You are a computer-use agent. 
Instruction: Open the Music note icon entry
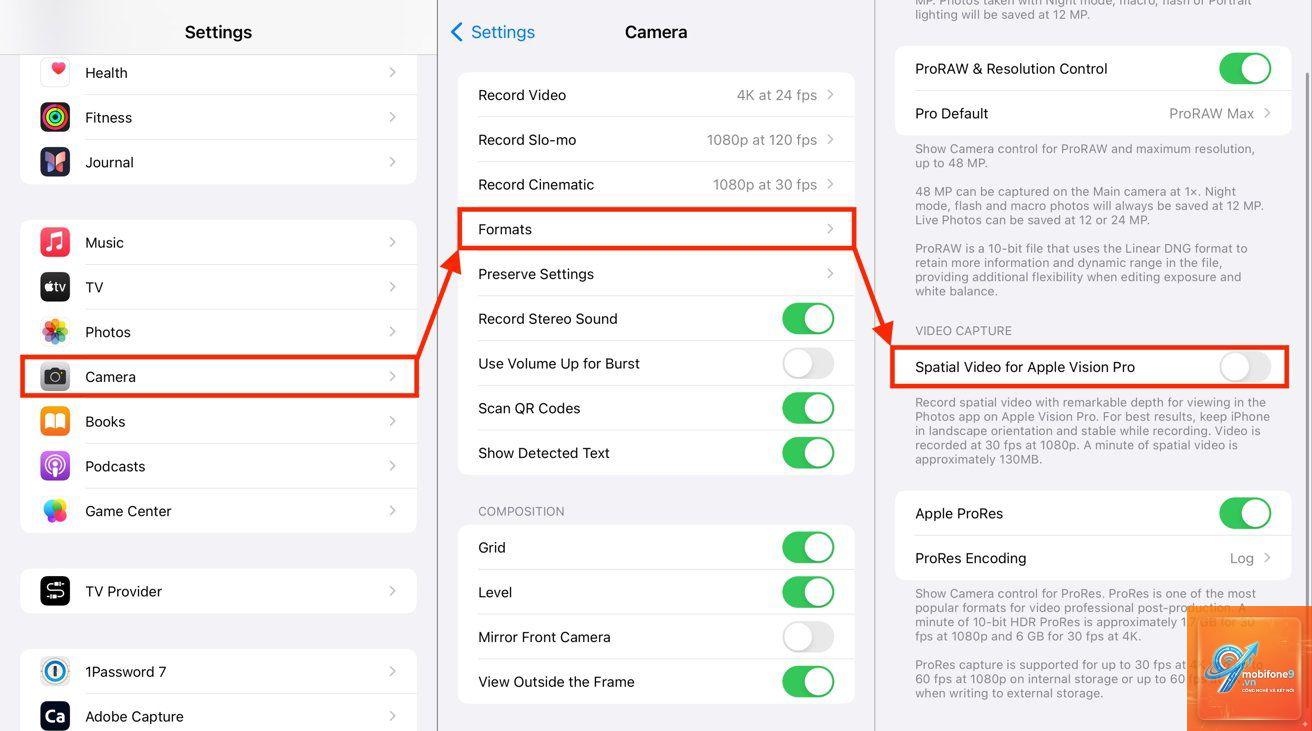[55, 242]
